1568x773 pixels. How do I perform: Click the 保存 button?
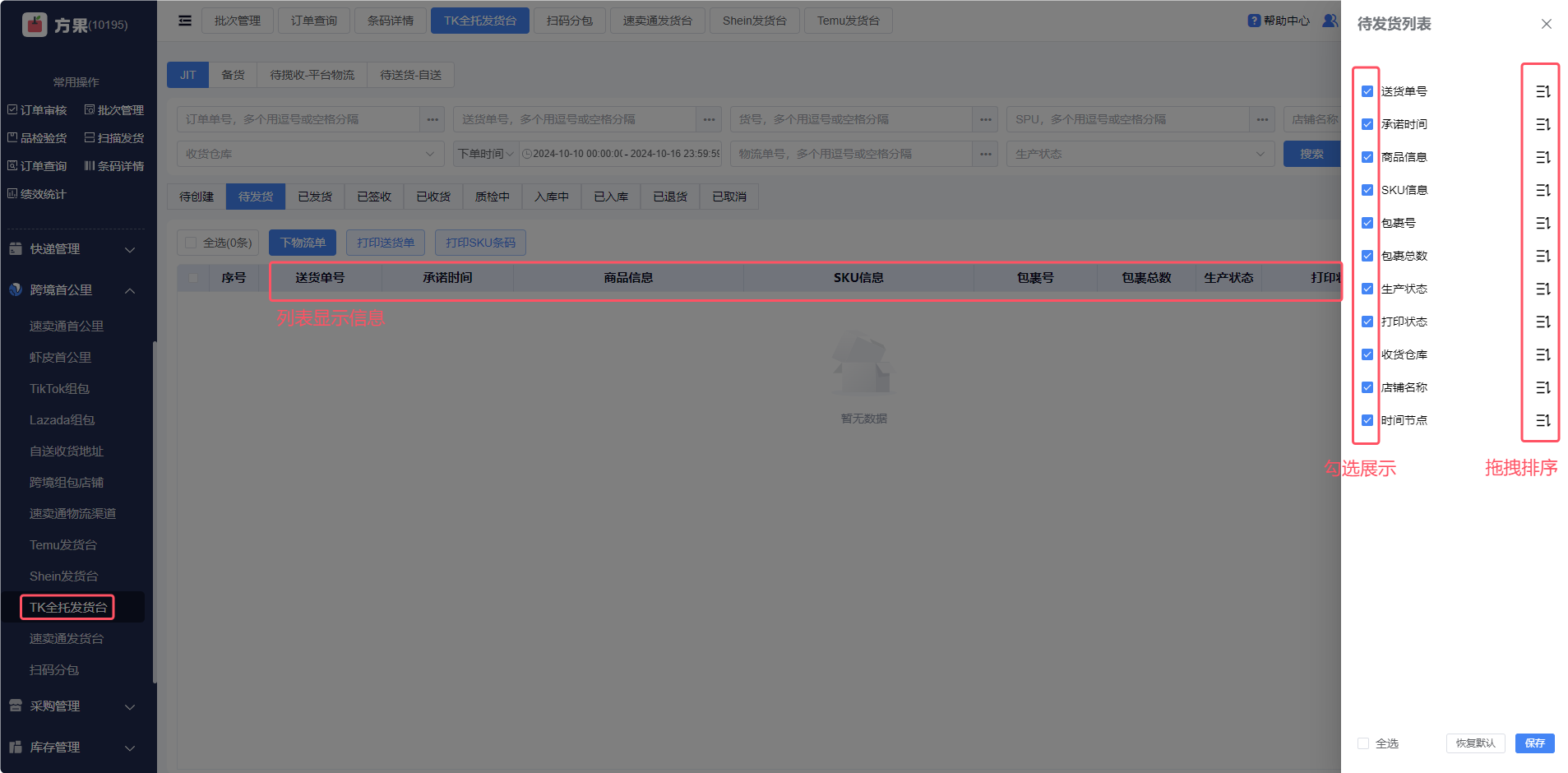point(1535,743)
